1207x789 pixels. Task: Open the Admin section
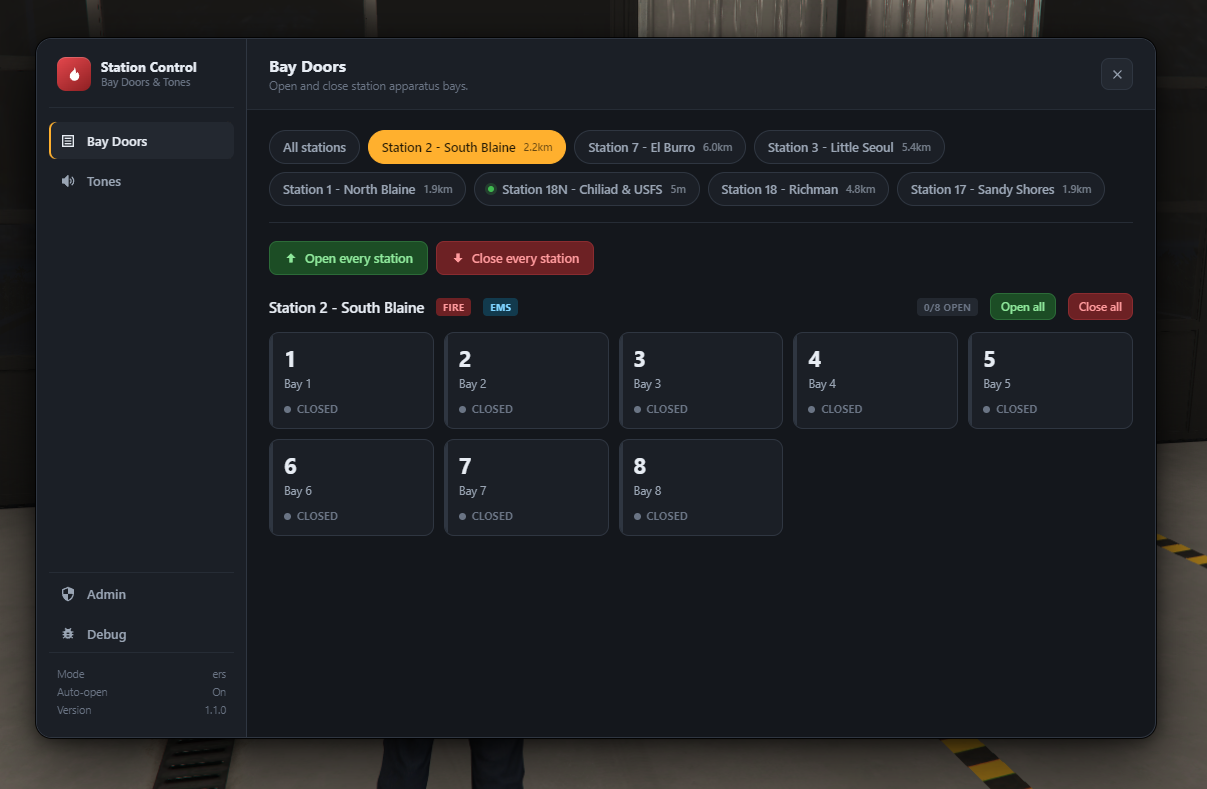tap(141, 594)
